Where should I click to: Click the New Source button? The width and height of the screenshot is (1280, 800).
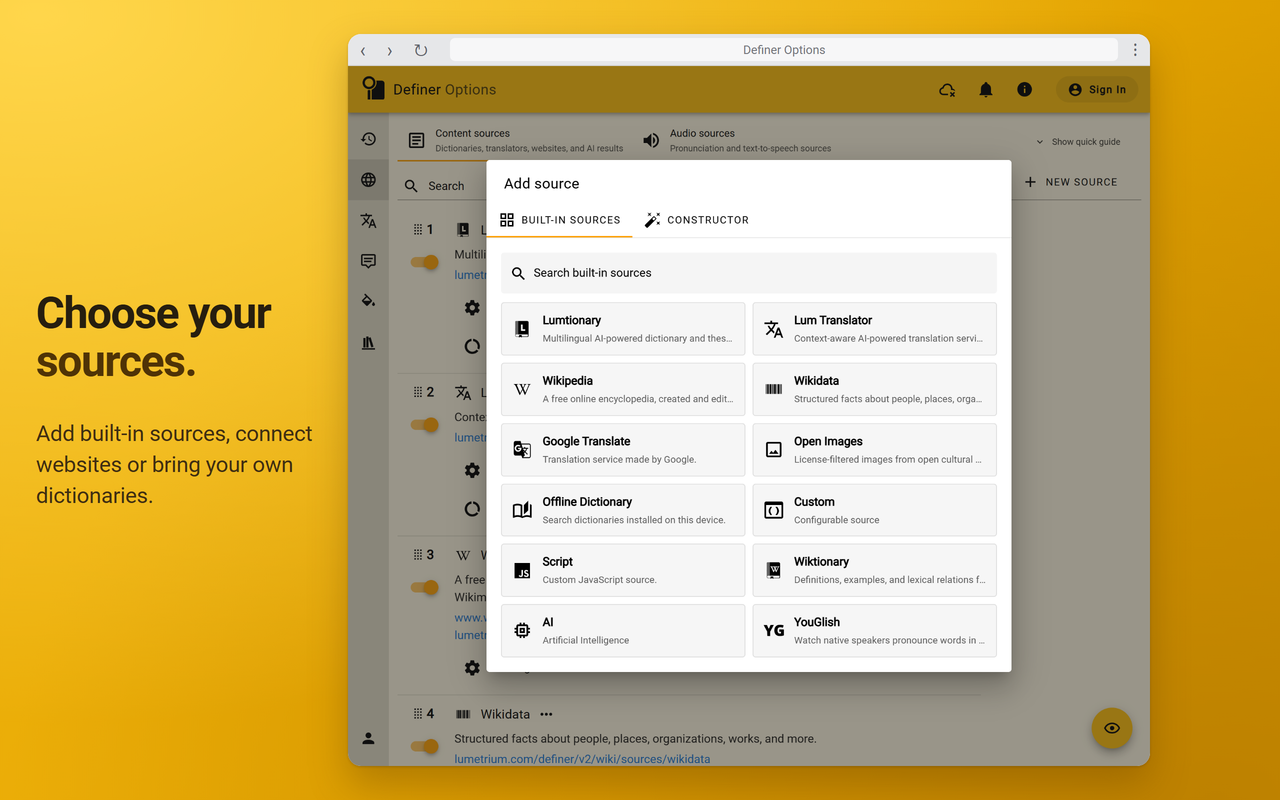1071,182
